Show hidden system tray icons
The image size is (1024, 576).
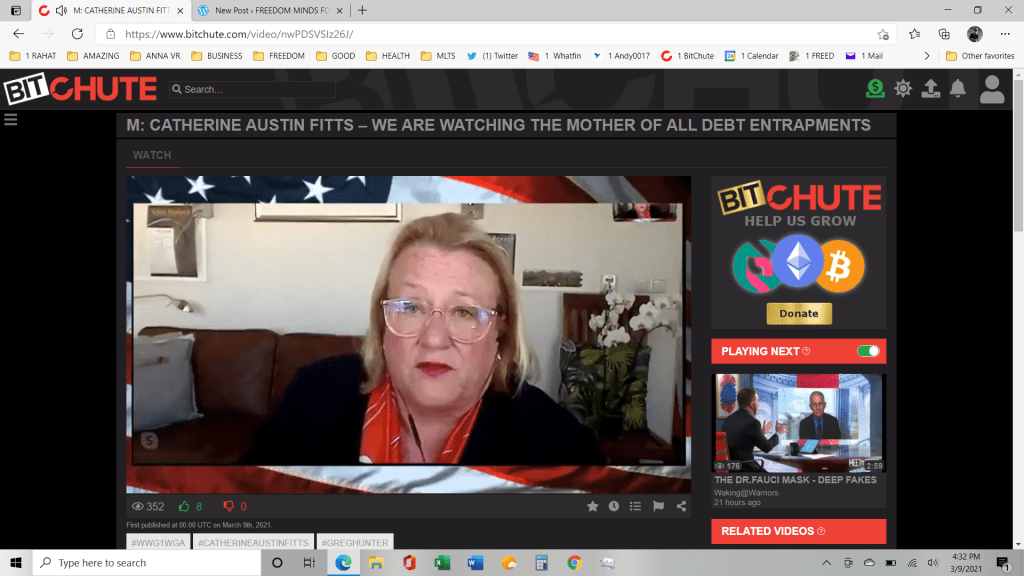pyautogui.click(x=826, y=563)
